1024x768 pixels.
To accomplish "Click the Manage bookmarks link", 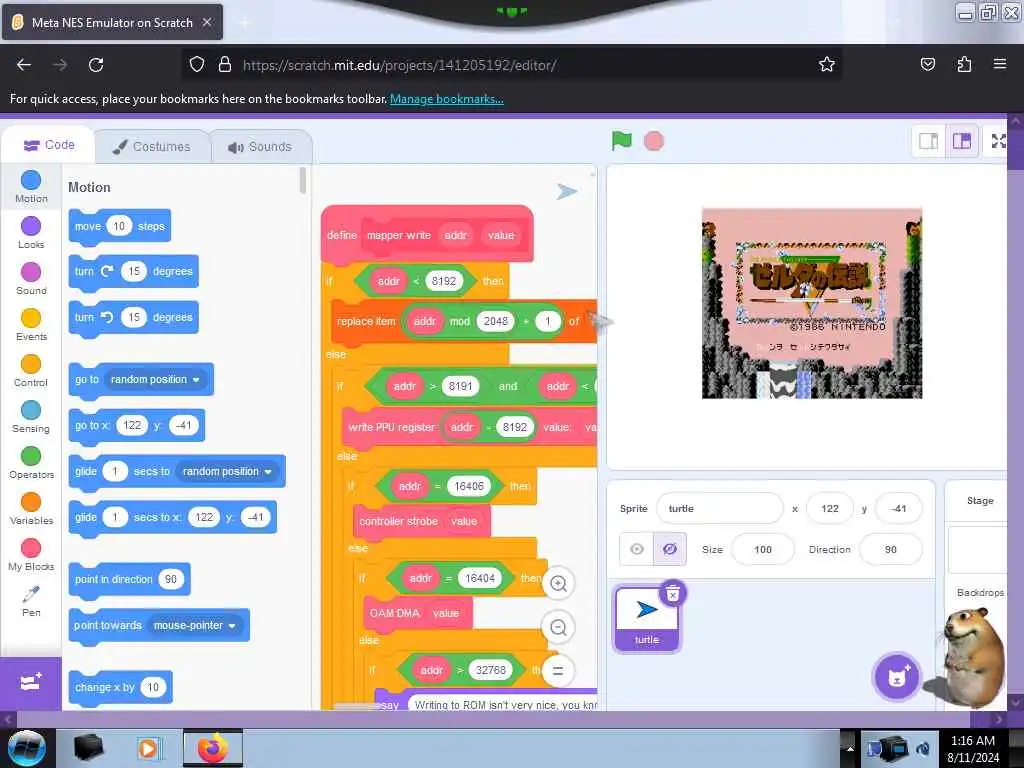I will click(x=447, y=99).
